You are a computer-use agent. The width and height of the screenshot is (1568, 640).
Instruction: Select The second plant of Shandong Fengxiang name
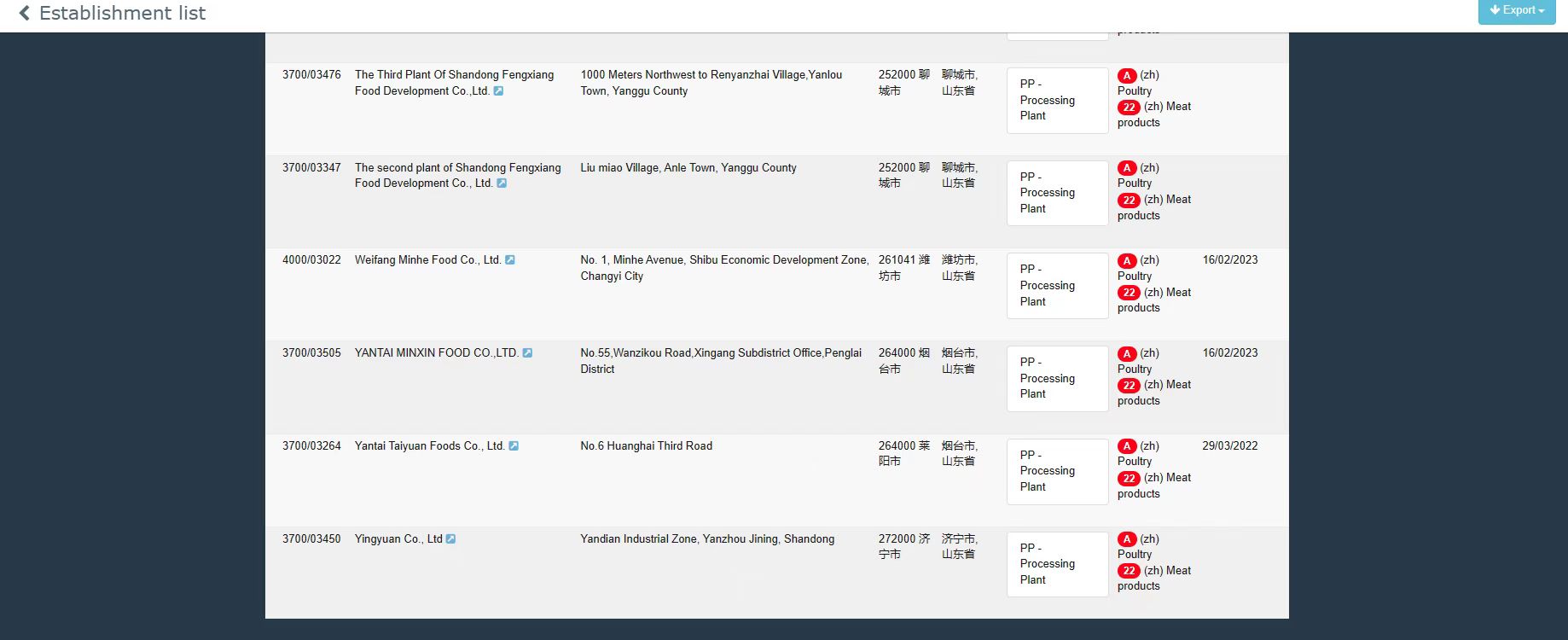point(457,176)
